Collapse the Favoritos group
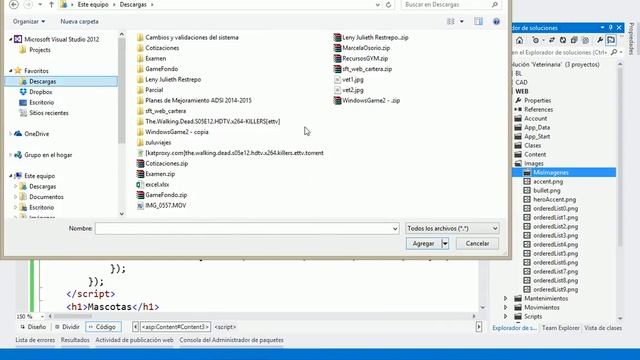 point(10,71)
